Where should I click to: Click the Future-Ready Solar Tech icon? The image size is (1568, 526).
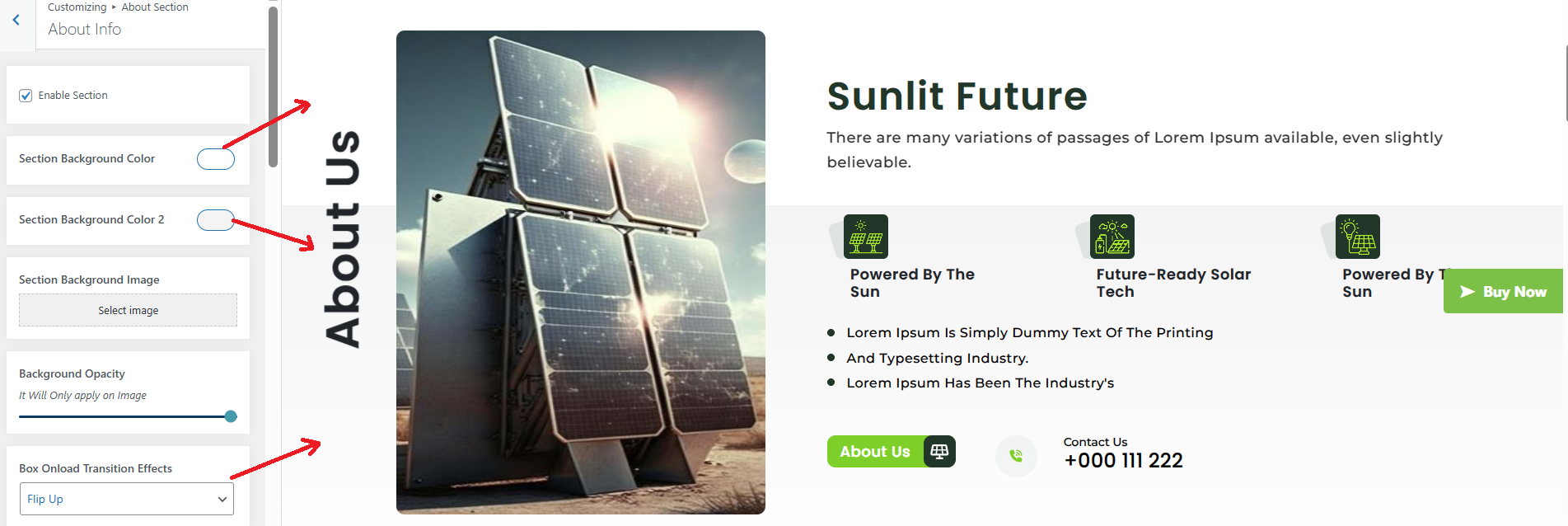(1112, 237)
